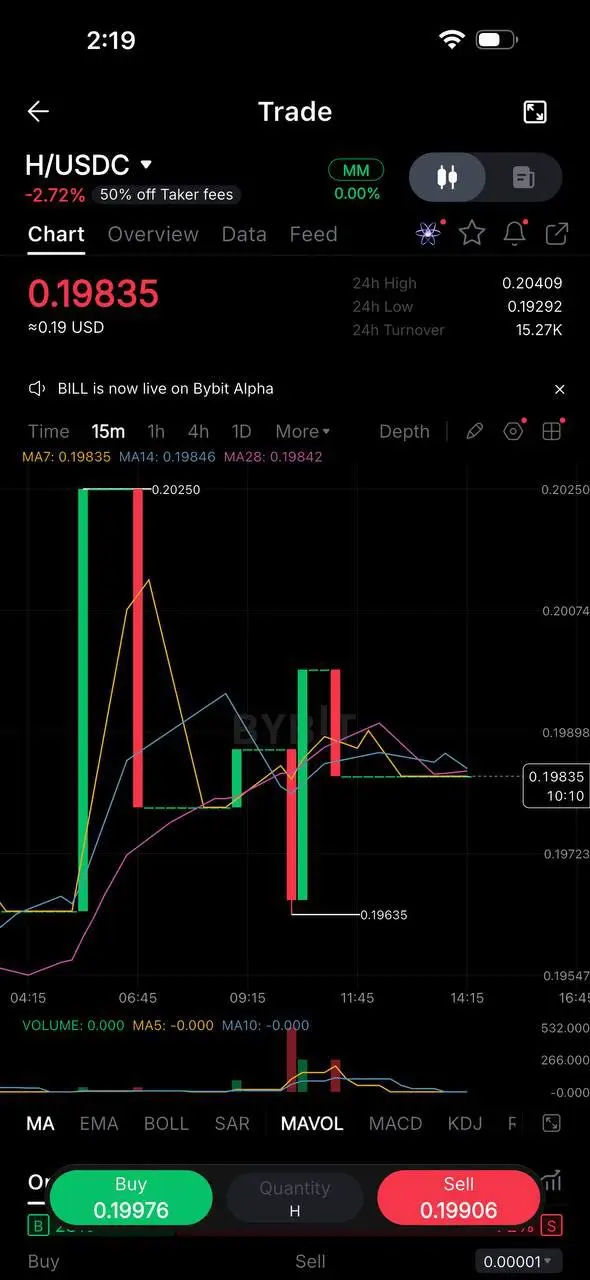Viewport: 590px width, 1280px height.
Task: Tap the MA7: 0.19835 legend
Action: click(66, 457)
